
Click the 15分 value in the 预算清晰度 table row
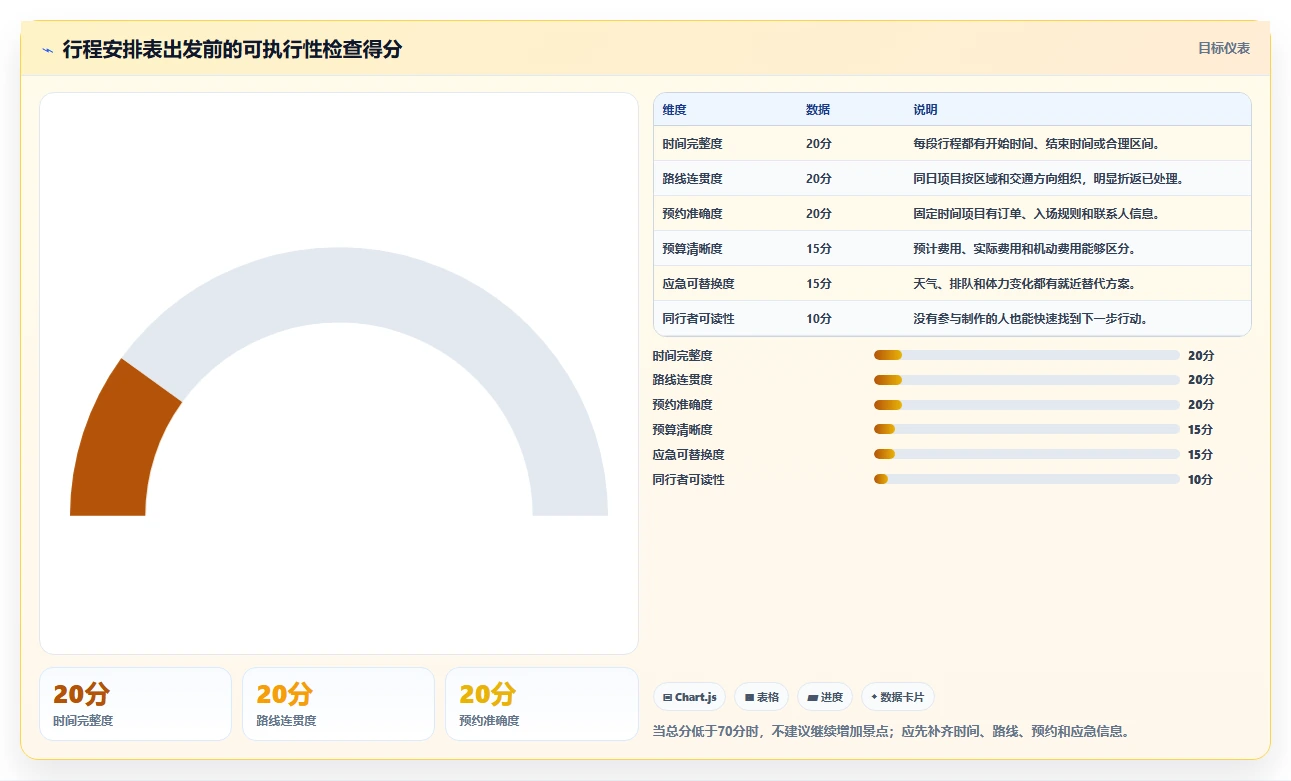(x=818, y=249)
